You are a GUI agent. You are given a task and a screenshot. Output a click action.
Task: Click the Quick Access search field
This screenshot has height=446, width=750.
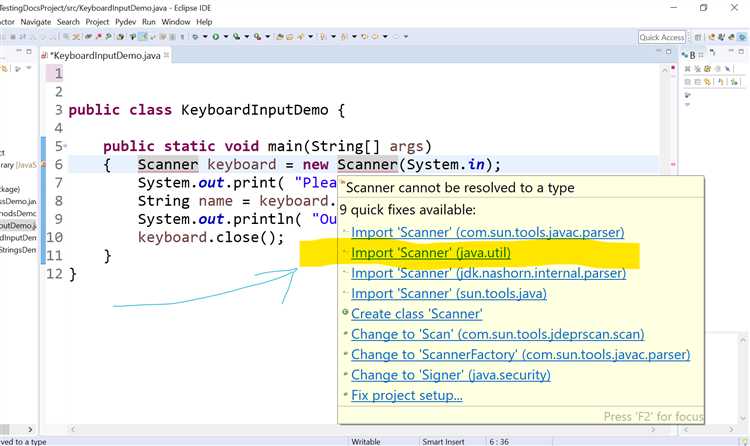point(662,37)
